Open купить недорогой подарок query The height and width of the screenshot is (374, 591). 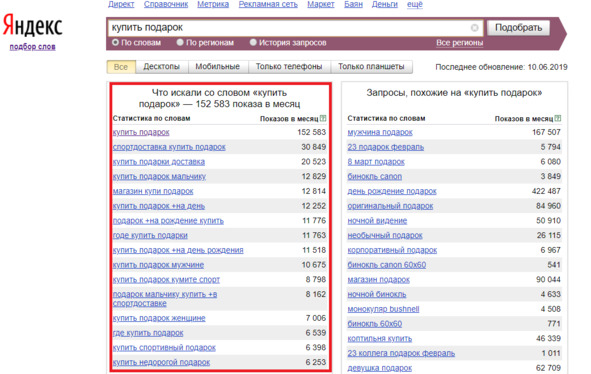(x=161, y=362)
